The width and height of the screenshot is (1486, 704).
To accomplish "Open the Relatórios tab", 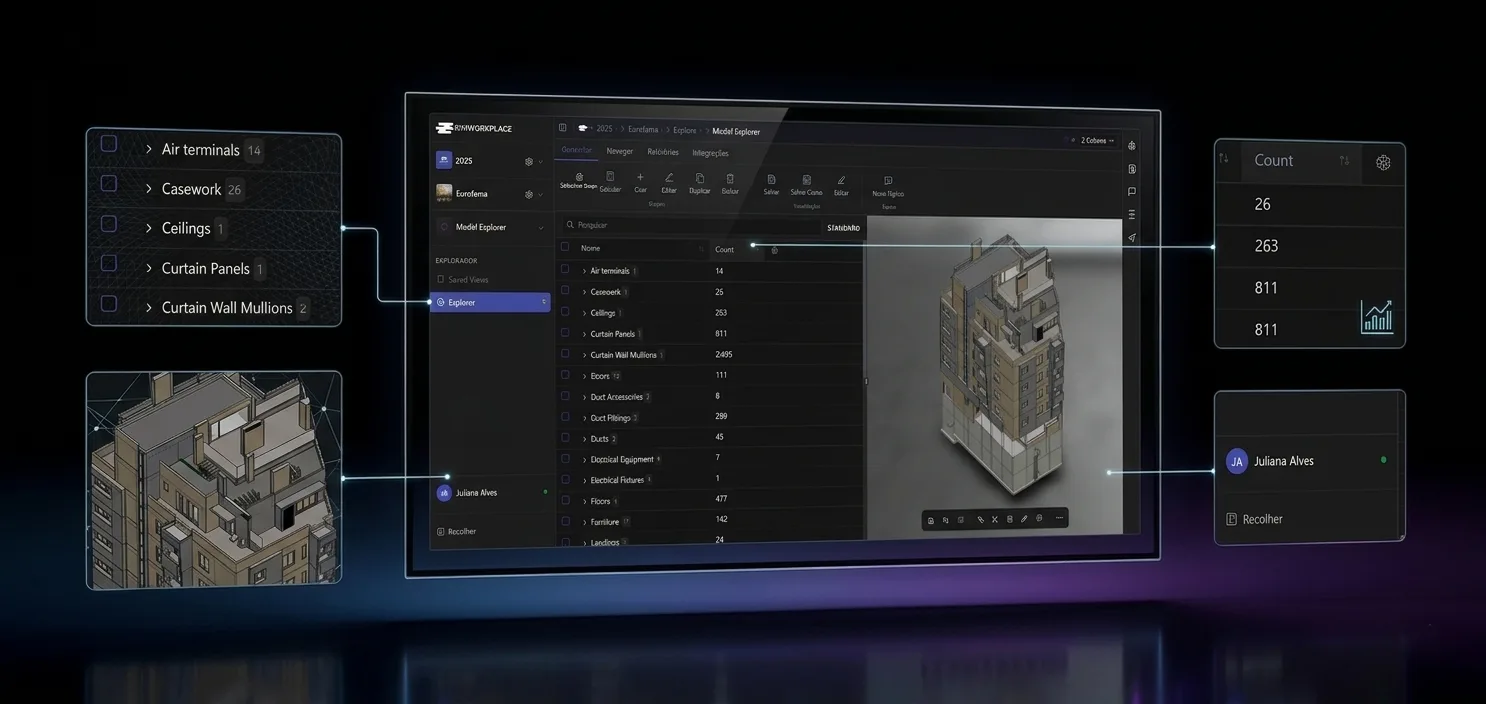I will point(663,152).
